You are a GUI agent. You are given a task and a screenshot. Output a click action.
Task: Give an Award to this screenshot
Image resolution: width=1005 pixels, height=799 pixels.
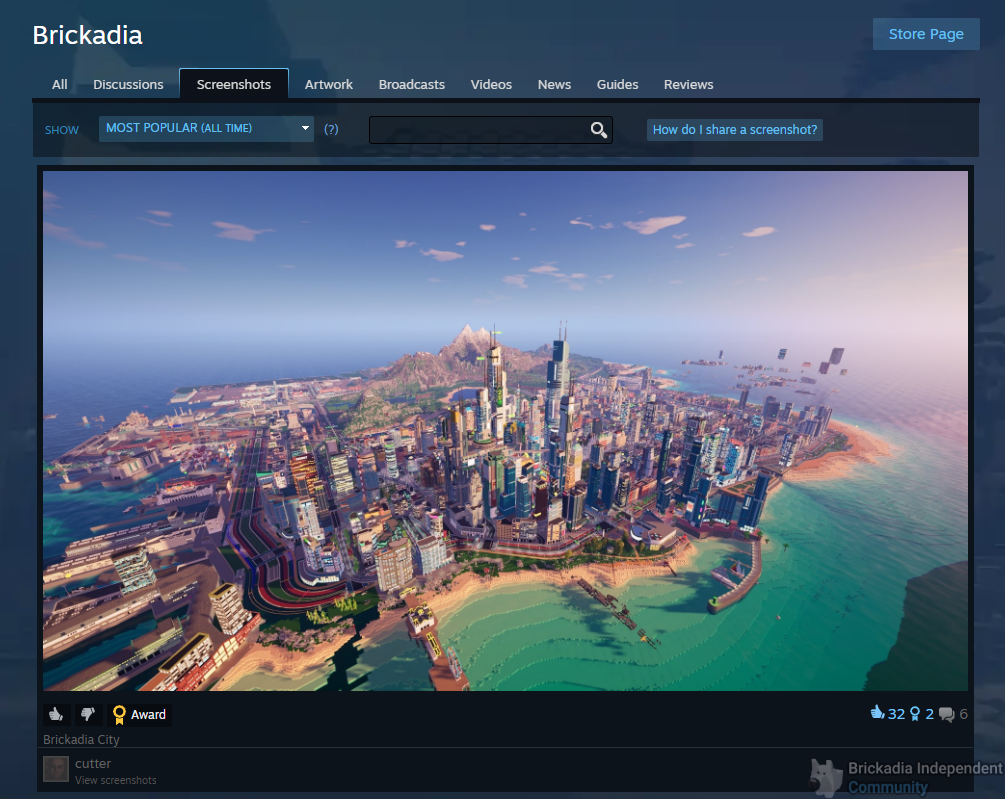(x=139, y=715)
